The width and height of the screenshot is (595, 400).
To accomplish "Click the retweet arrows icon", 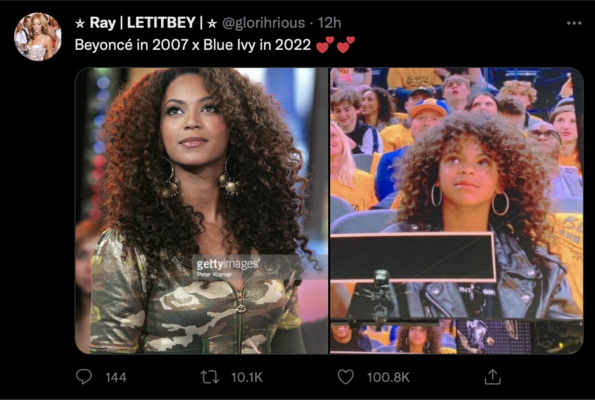I will click(209, 377).
